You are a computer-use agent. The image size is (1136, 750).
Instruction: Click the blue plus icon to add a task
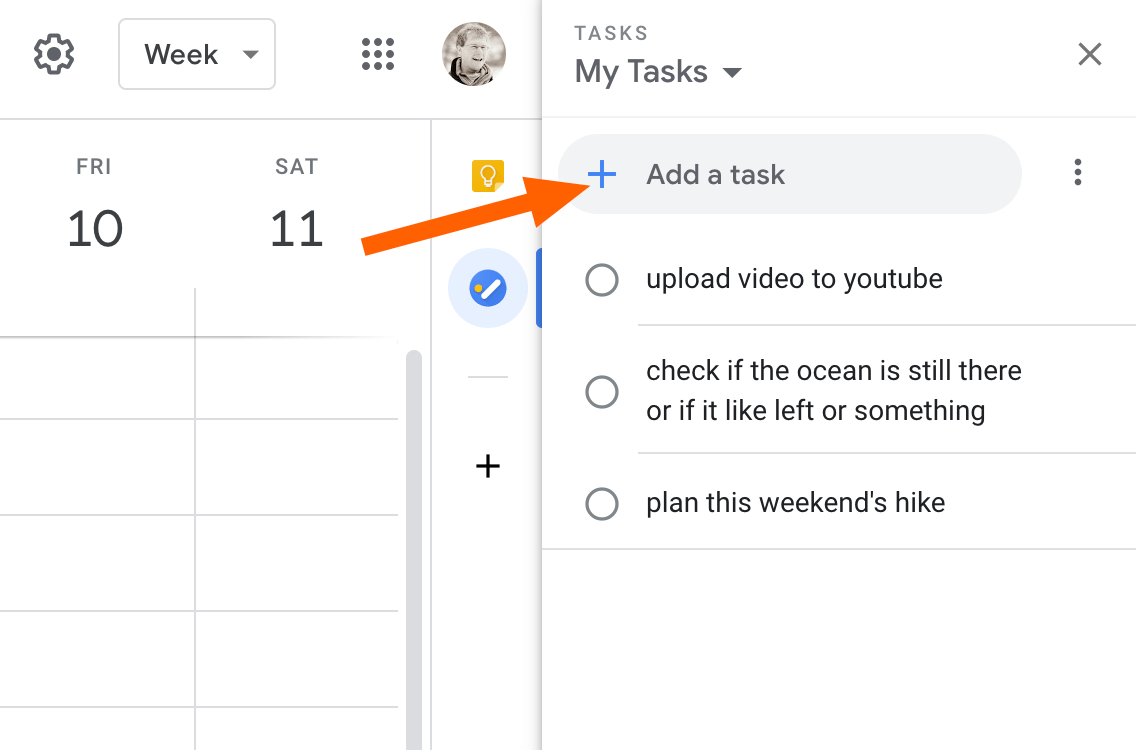[x=601, y=175]
